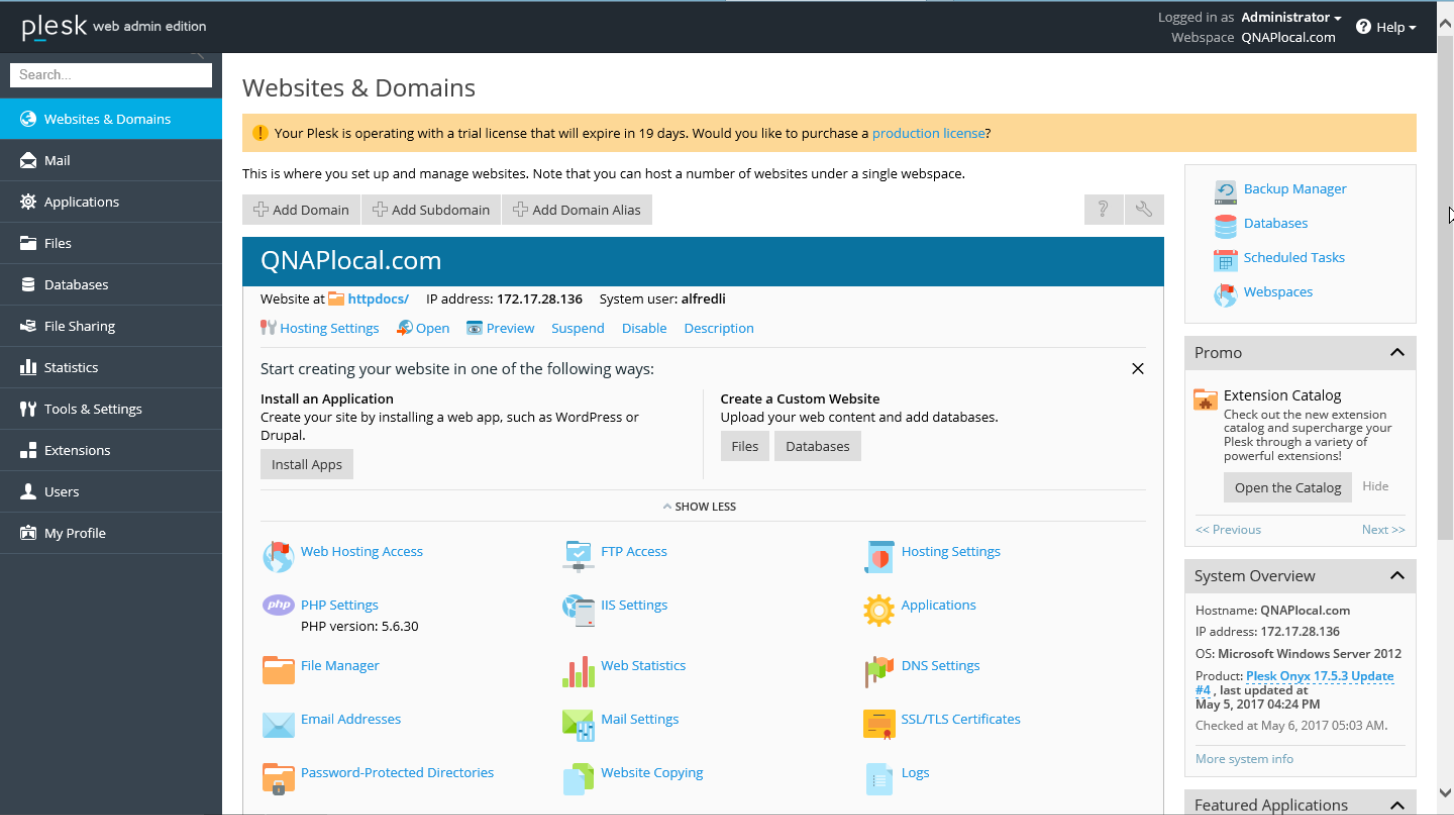Open the Administrator account dropdown
The image size is (1454, 815).
coord(1290,17)
